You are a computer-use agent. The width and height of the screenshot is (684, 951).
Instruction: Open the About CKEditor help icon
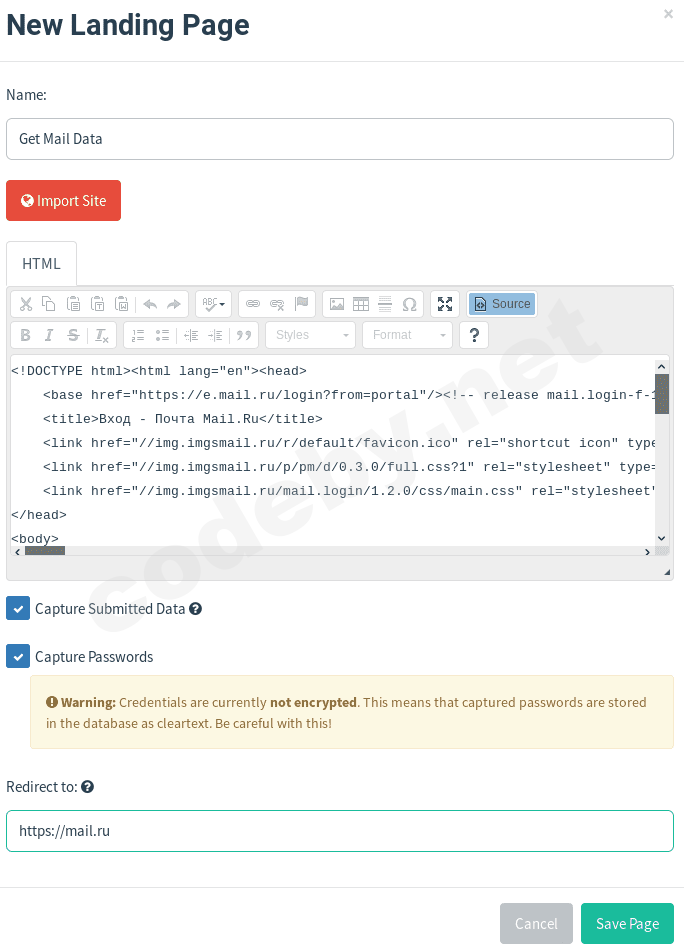(x=474, y=335)
